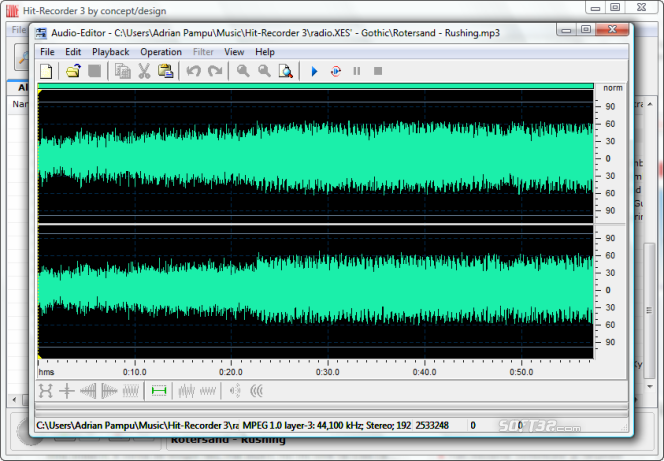664x461 pixels.
Task: Click the file path in status bar
Action: pos(137,425)
